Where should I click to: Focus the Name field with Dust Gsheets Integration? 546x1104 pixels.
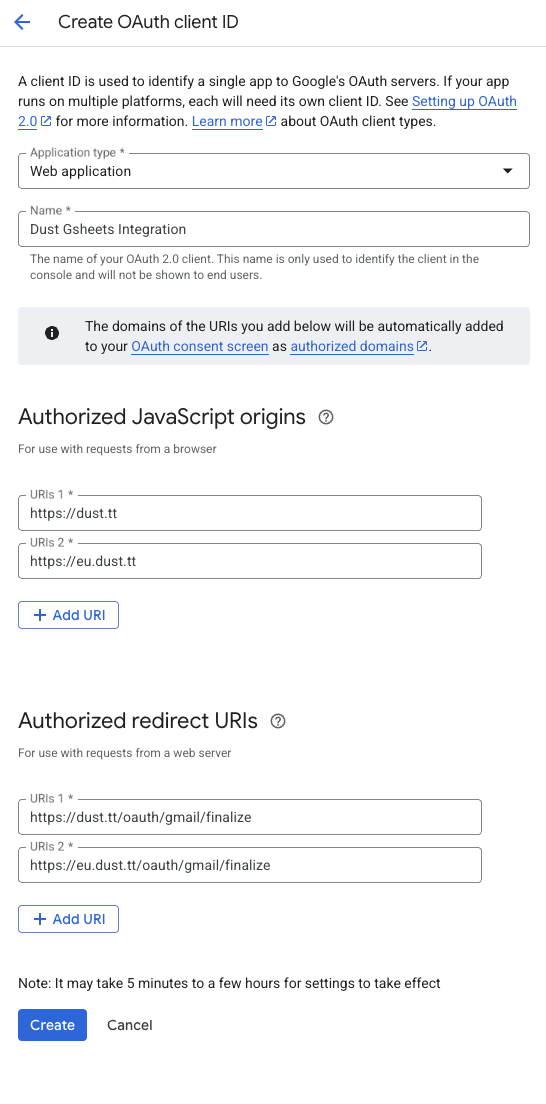pyautogui.click(x=273, y=229)
